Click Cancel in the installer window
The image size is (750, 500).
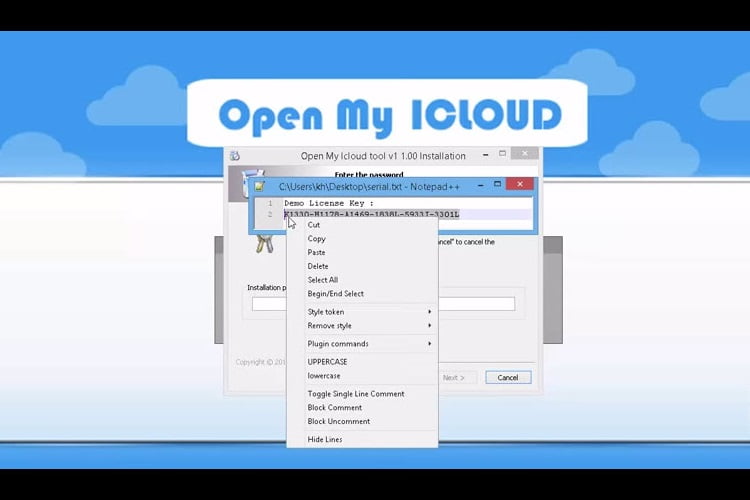point(508,378)
